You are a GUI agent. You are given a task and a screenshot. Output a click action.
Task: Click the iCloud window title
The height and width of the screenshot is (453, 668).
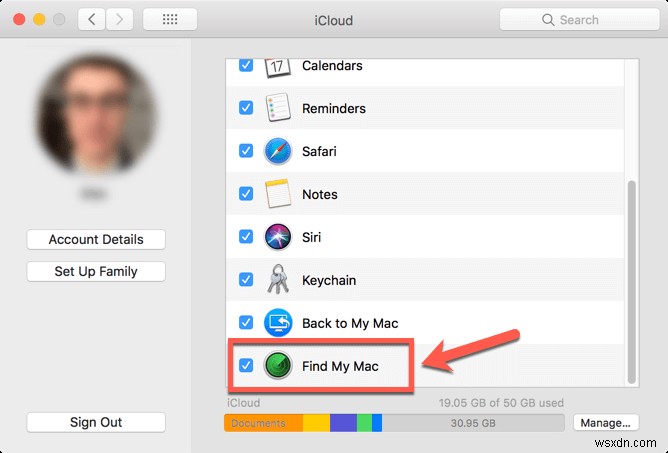click(334, 20)
